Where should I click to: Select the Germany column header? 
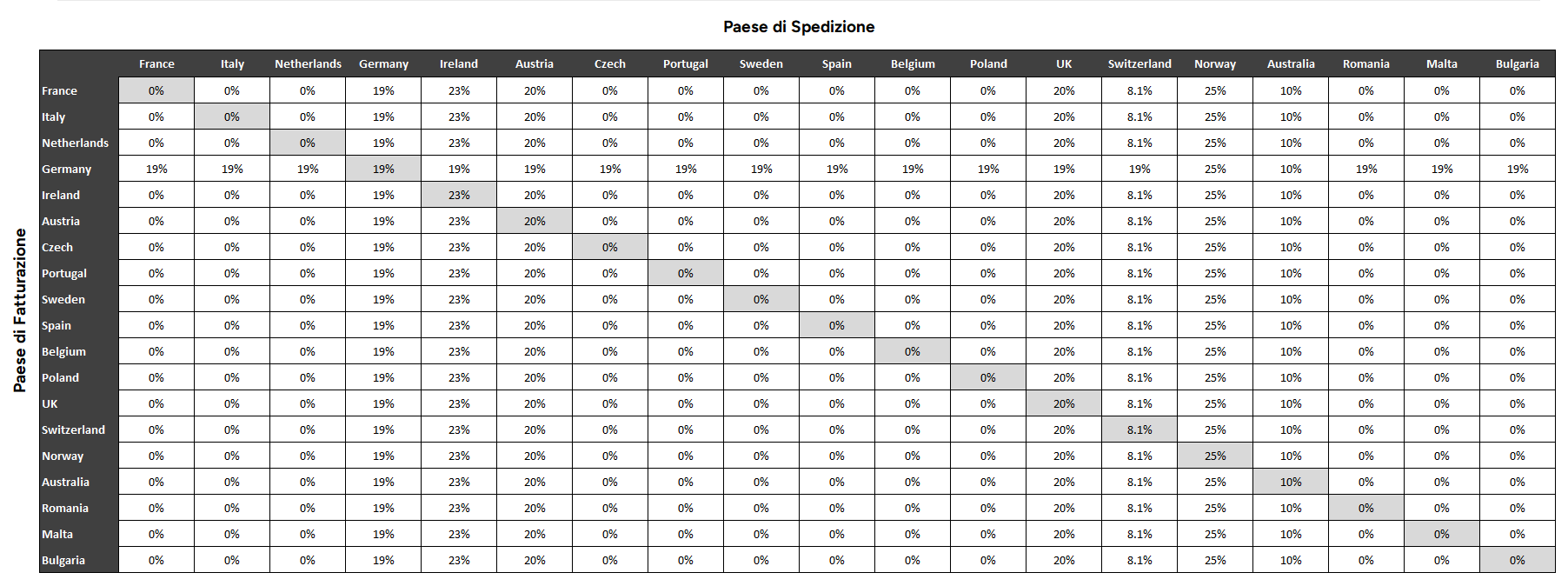pos(383,64)
